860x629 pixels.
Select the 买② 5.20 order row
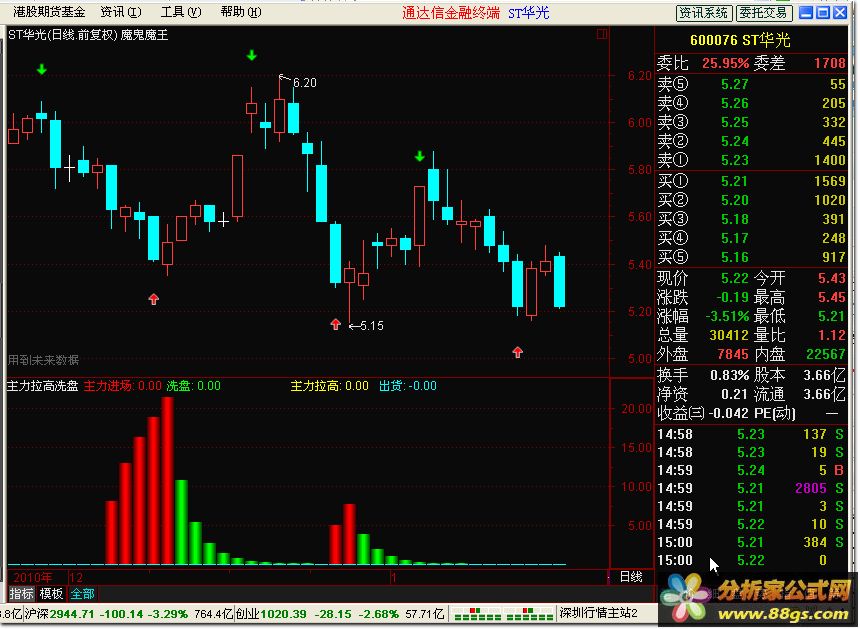751,200
